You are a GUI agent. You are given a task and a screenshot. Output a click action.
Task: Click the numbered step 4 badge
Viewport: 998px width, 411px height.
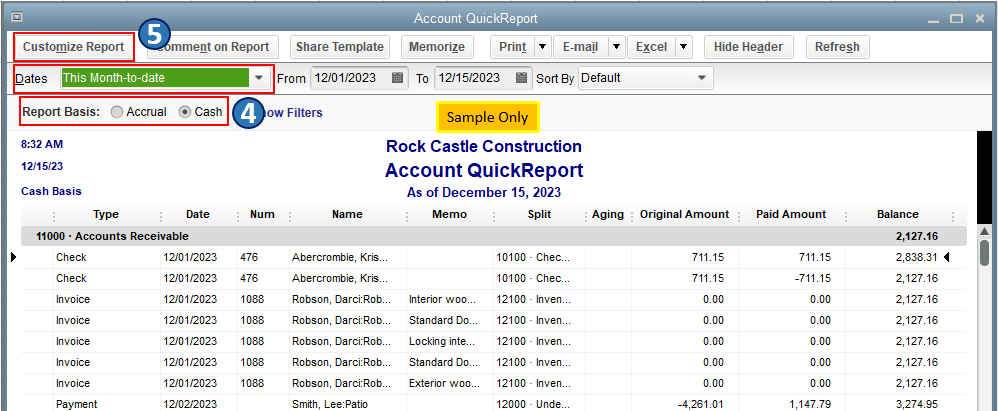[x=247, y=112]
